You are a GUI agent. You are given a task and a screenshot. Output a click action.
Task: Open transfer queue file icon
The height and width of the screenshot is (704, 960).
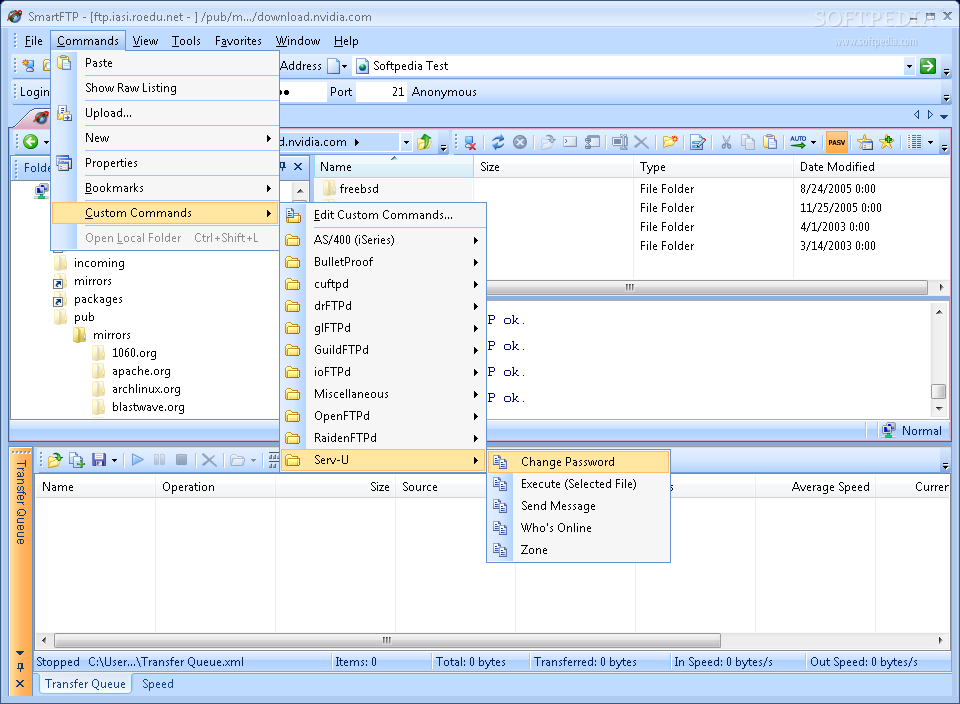click(x=55, y=460)
